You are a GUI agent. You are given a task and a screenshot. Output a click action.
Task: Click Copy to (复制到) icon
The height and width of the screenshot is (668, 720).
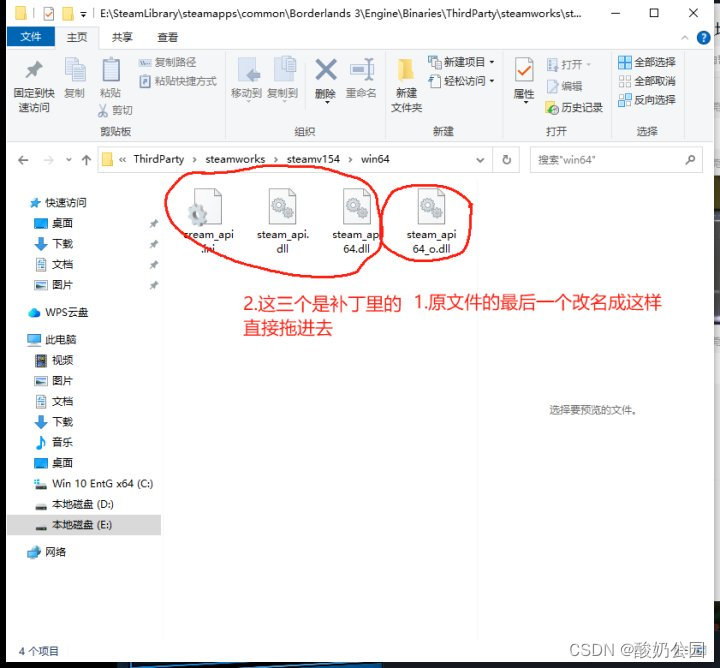click(x=284, y=69)
